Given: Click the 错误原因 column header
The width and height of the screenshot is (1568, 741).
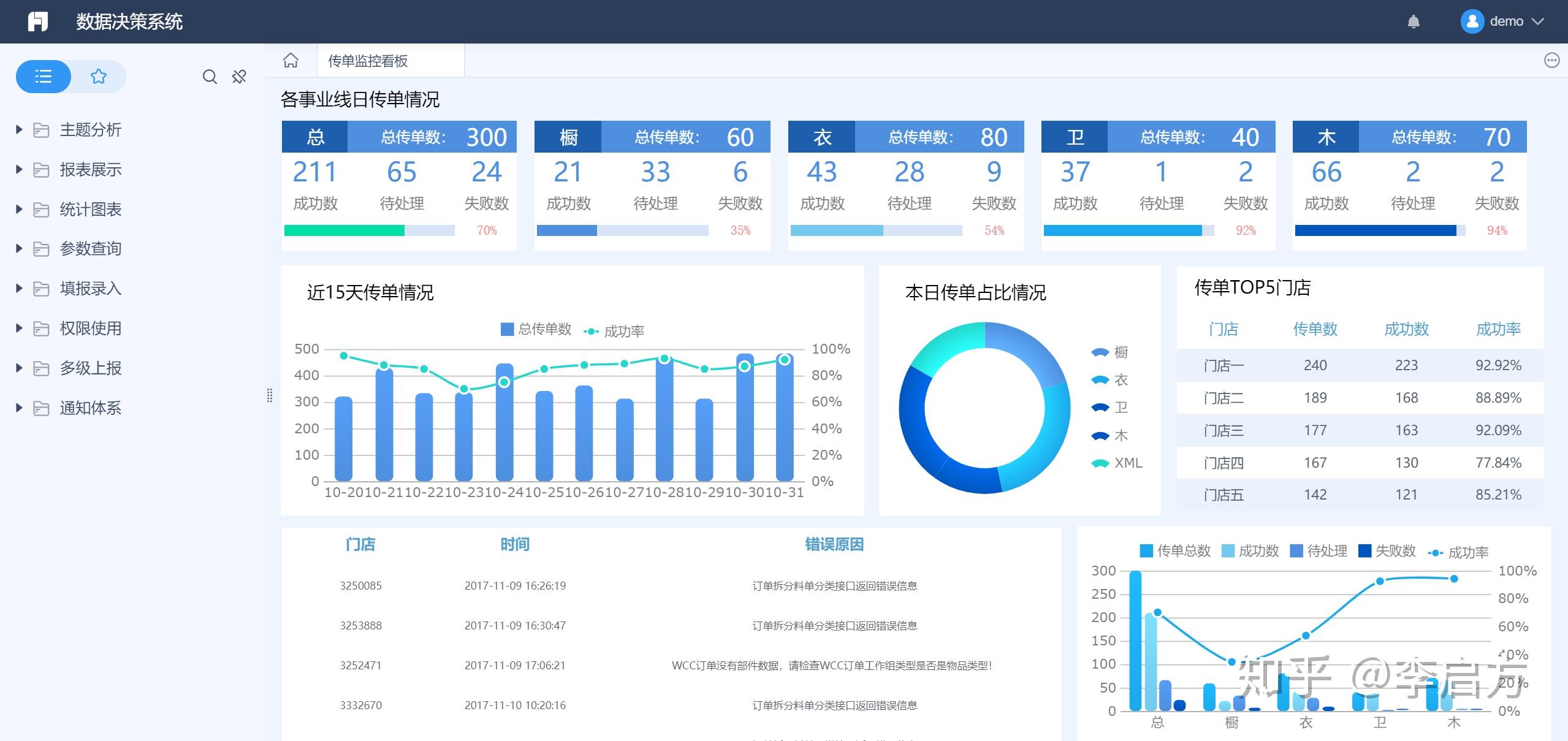Looking at the screenshot, I should 834,544.
